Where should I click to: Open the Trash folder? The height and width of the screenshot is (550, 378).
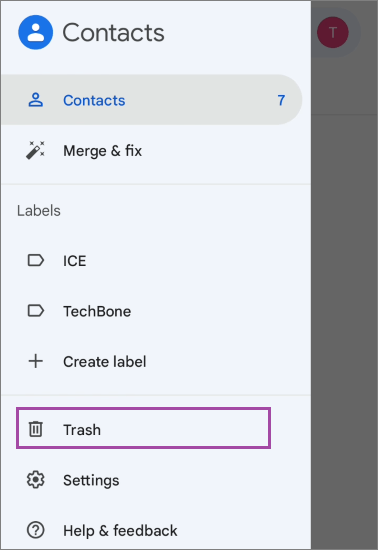pos(143,428)
